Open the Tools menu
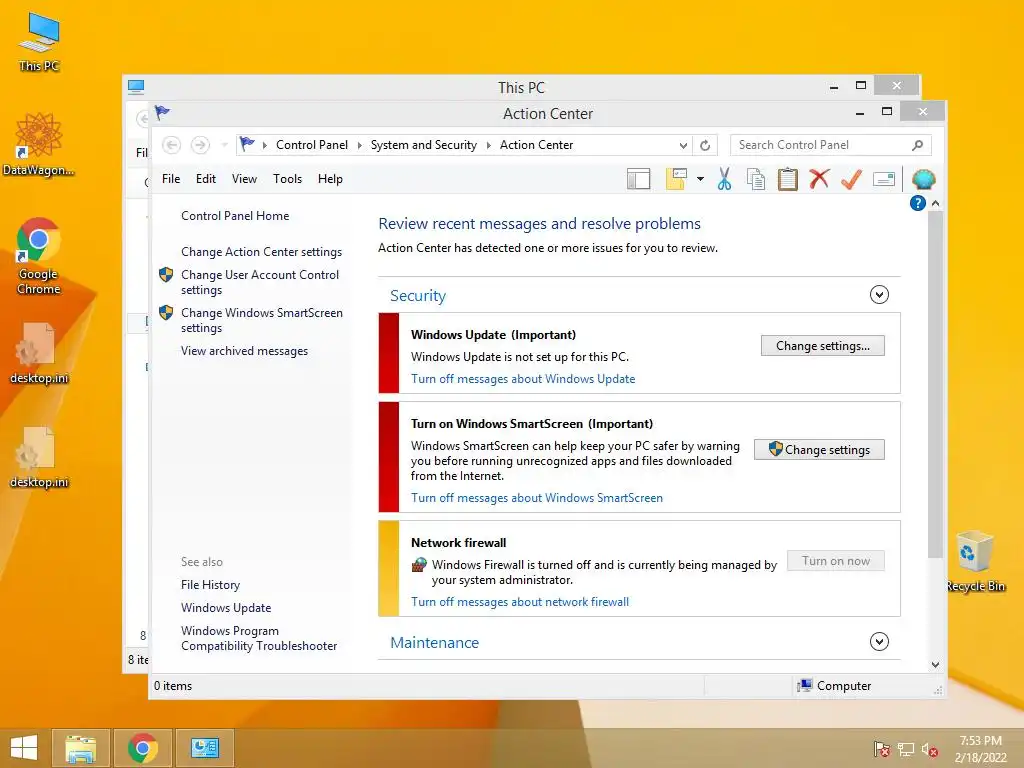1024x768 pixels. pyautogui.click(x=287, y=179)
